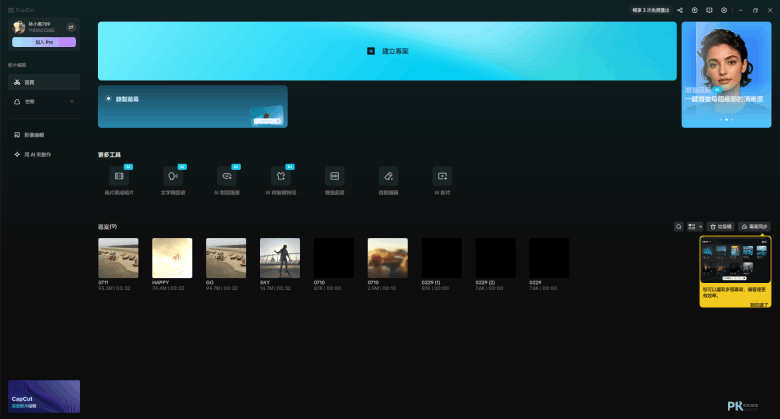Click the 更多工具 more tools heading

point(109,155)
